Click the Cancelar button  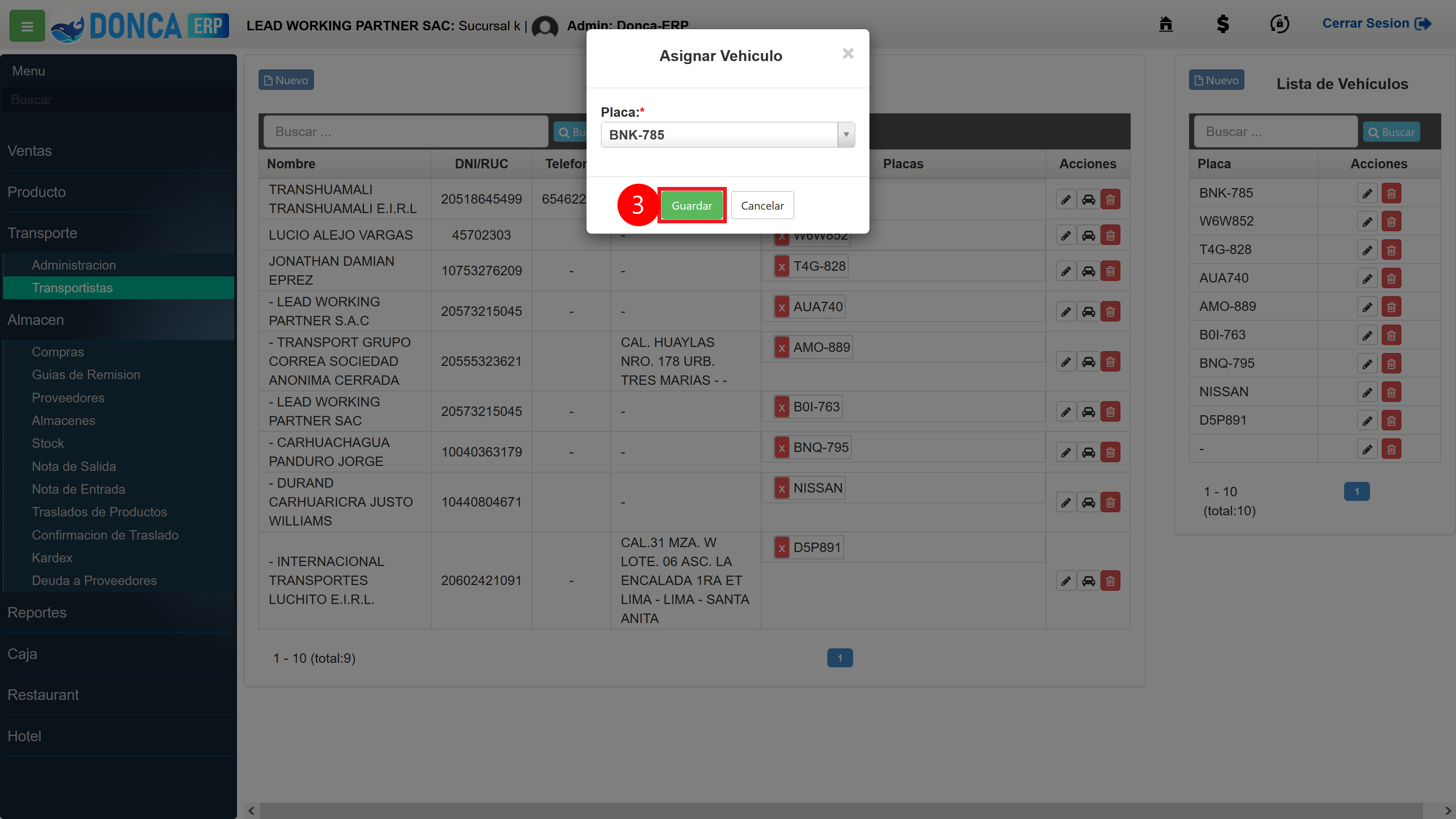click(762, 205)
